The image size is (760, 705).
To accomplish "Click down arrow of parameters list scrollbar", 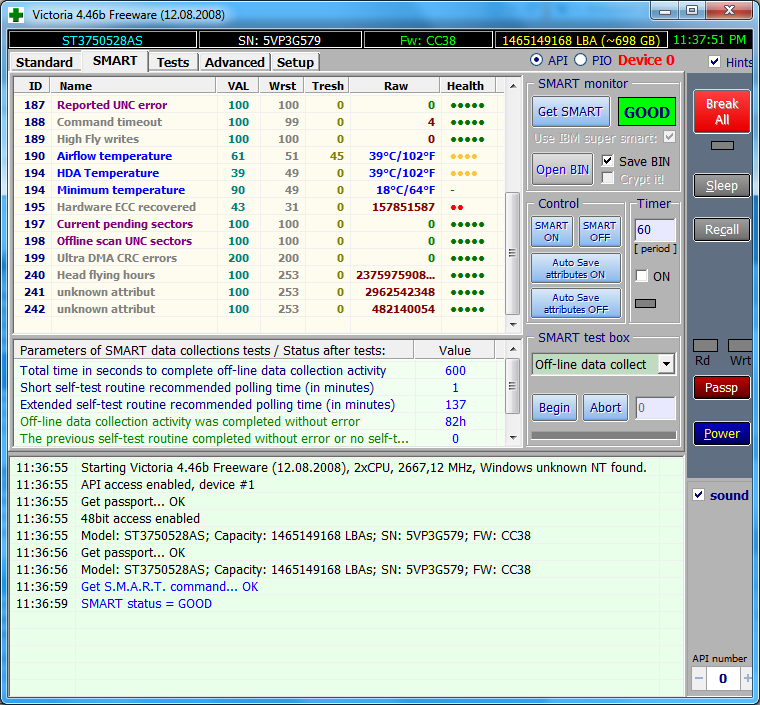I will 513,438.
